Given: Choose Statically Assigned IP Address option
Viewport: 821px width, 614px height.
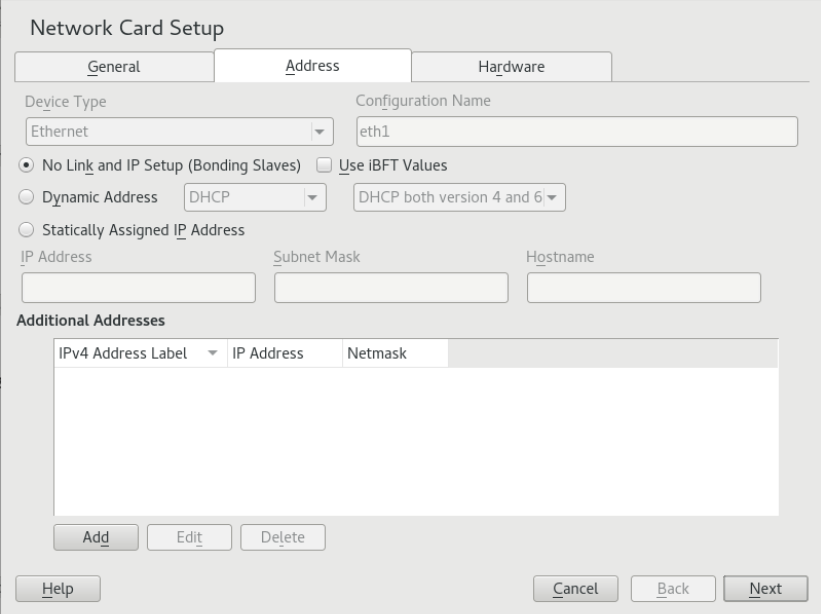Looking at the screenshot, I should point(27,230).
